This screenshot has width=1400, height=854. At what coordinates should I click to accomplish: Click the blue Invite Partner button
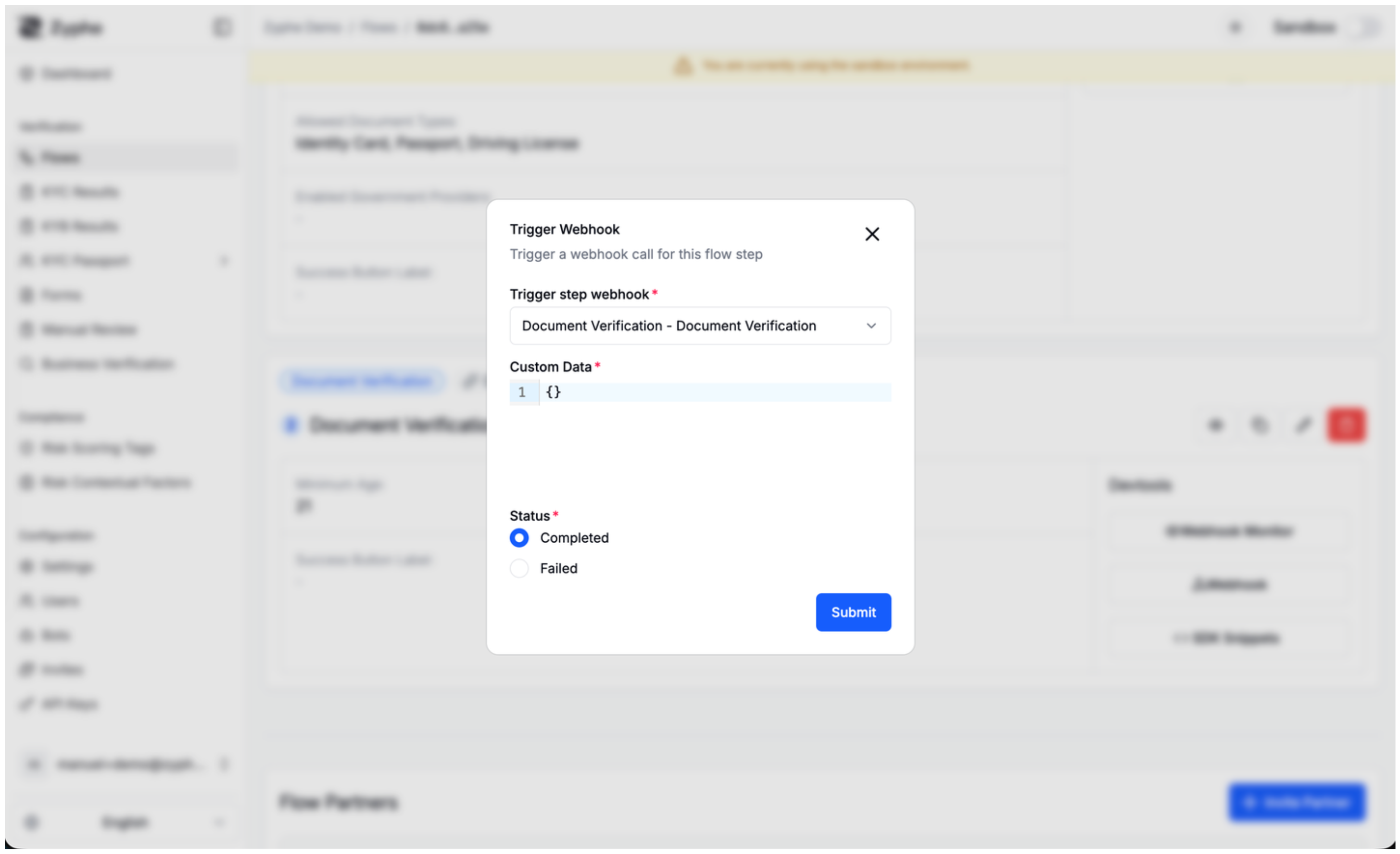[1297, 802]
